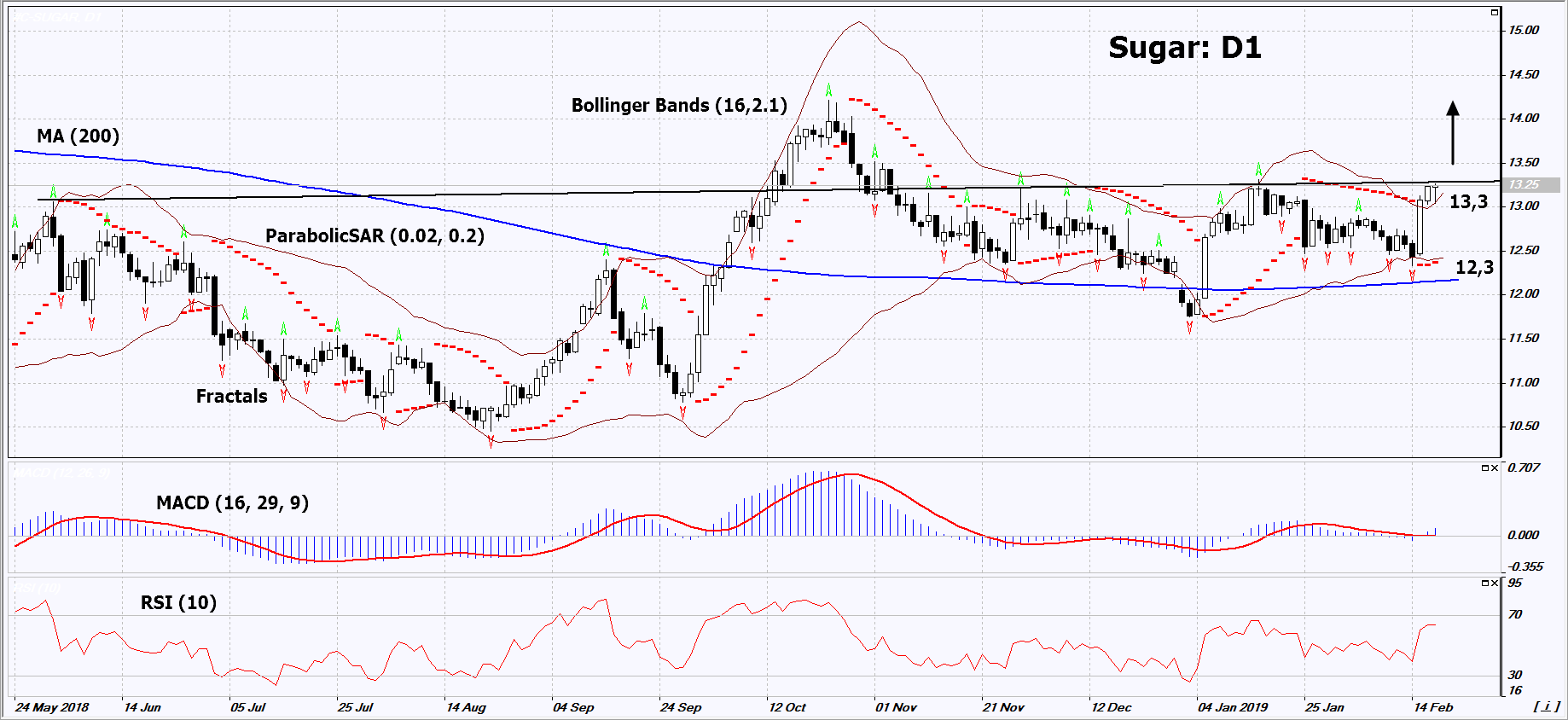1568x720 pixels.
Task: Select the 13,3 resistance level label
Action: (1468, 202)
